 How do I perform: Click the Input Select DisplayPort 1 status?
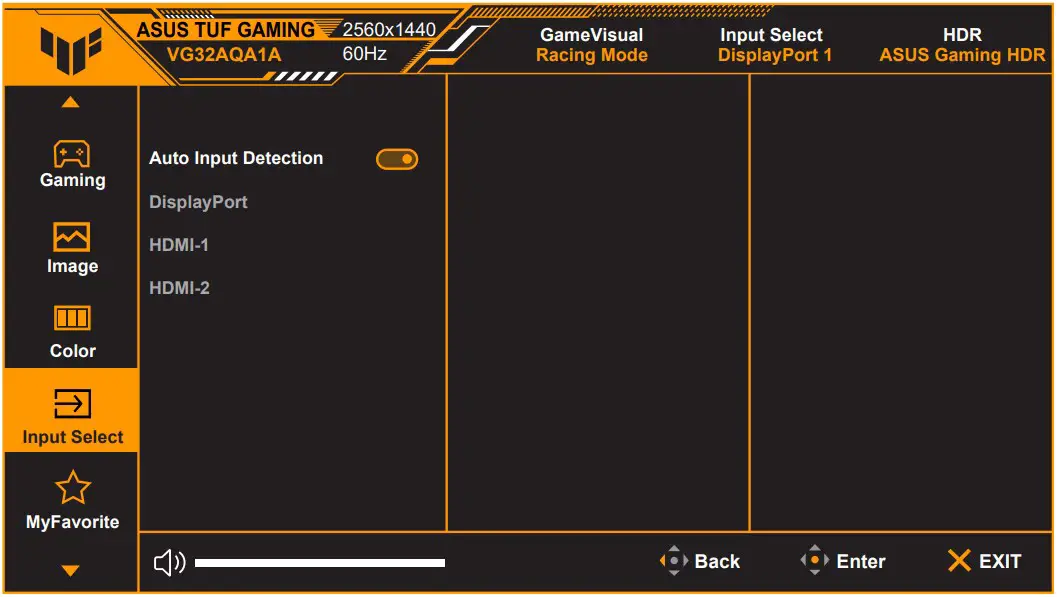click(x=775, y=44)
